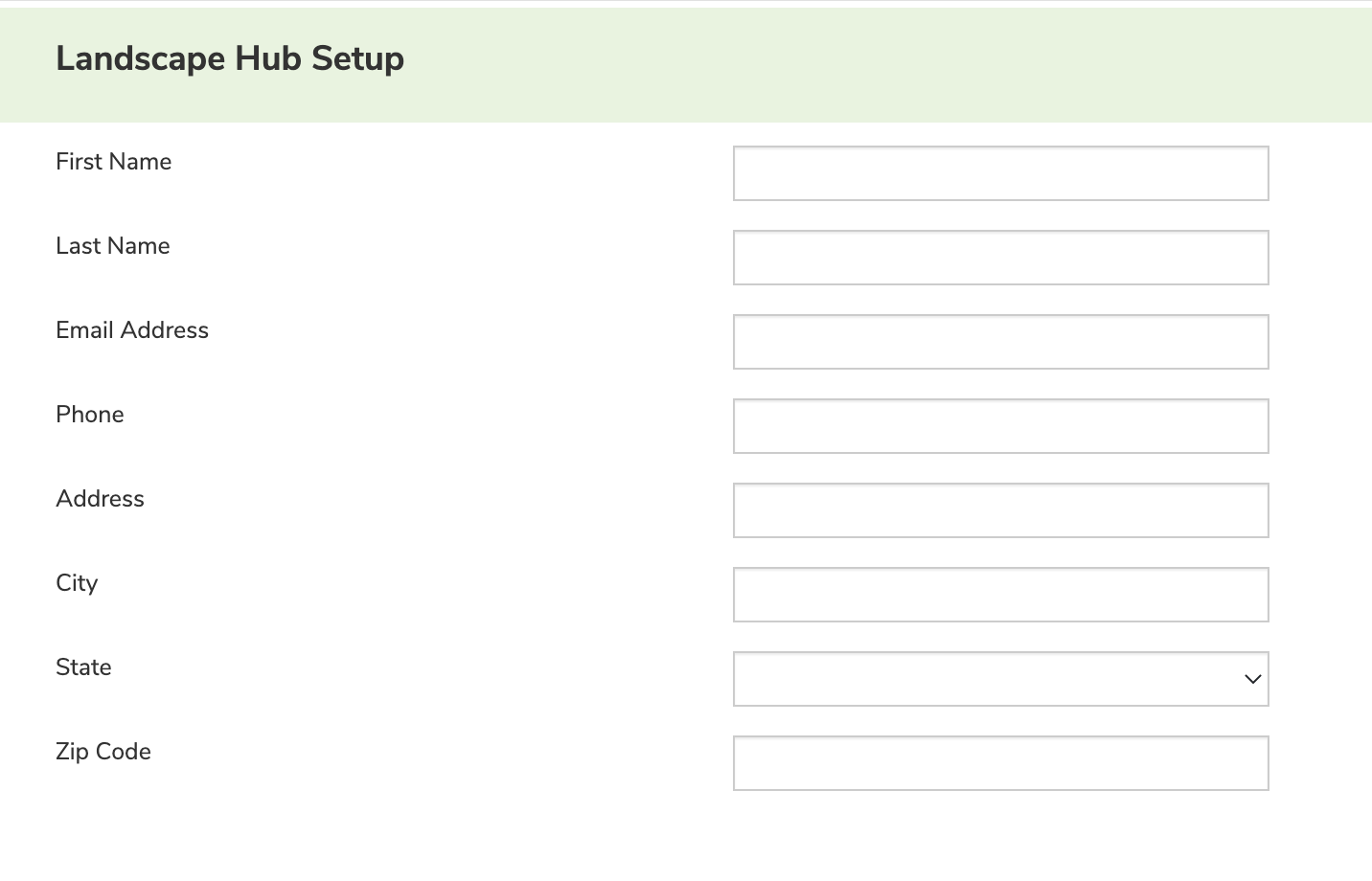Click the Zip Code label
1372x881 pixels.
tap(103, 752)
